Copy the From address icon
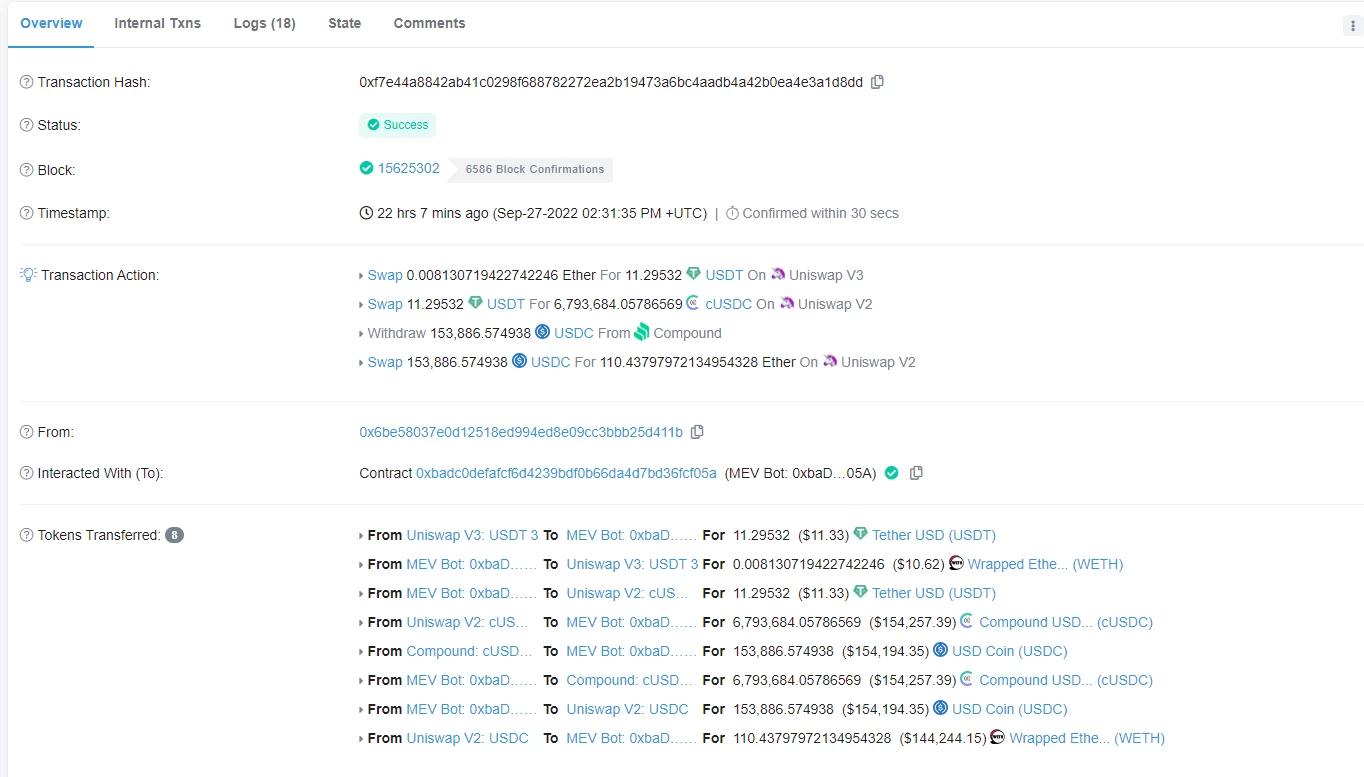The image size is (1364, 777). [x=697, y=432]
